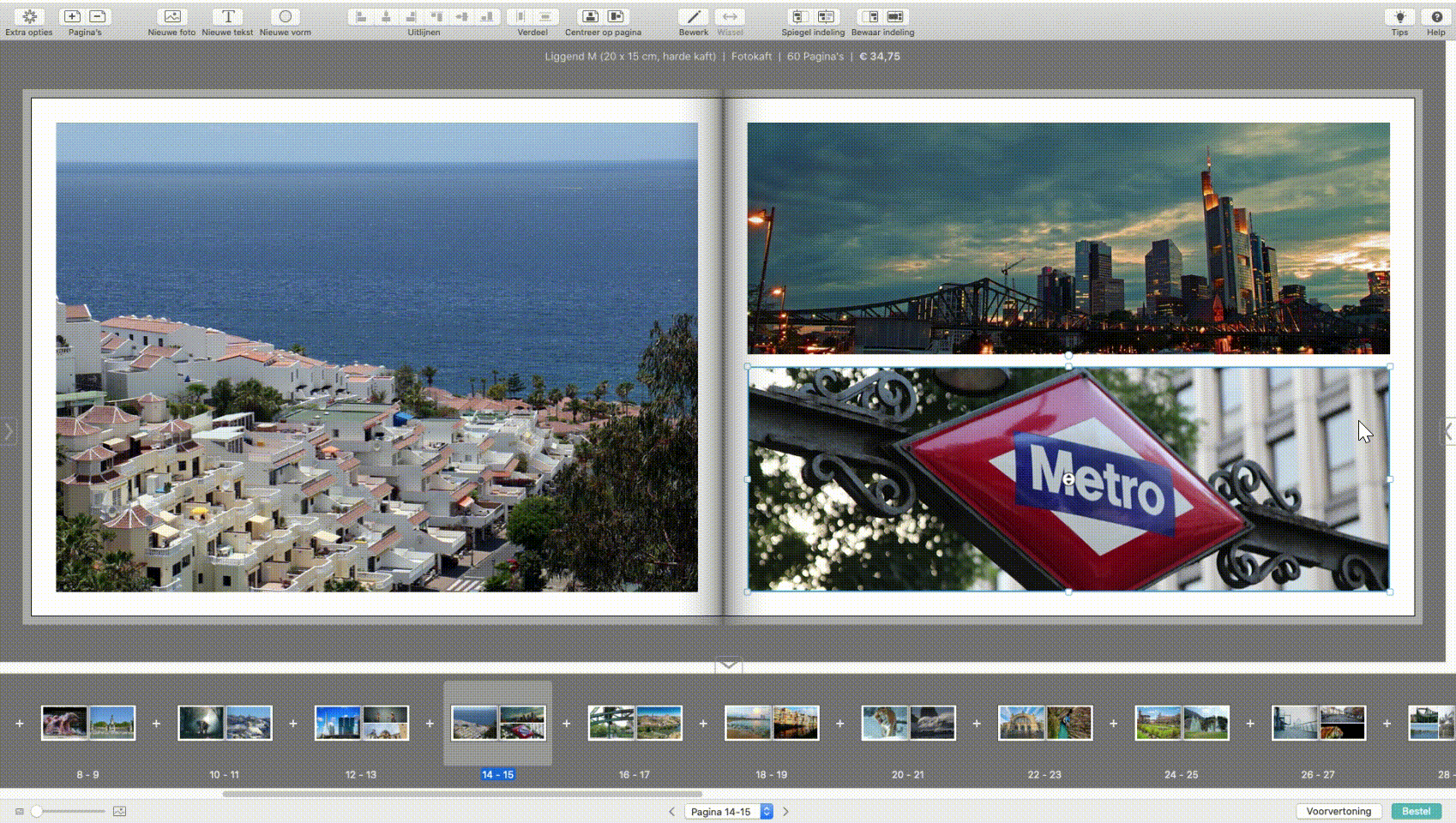Click the fourth Uitlijnen align icon
This screenshot has height=823, width=1456.
(x=436, y=16)
